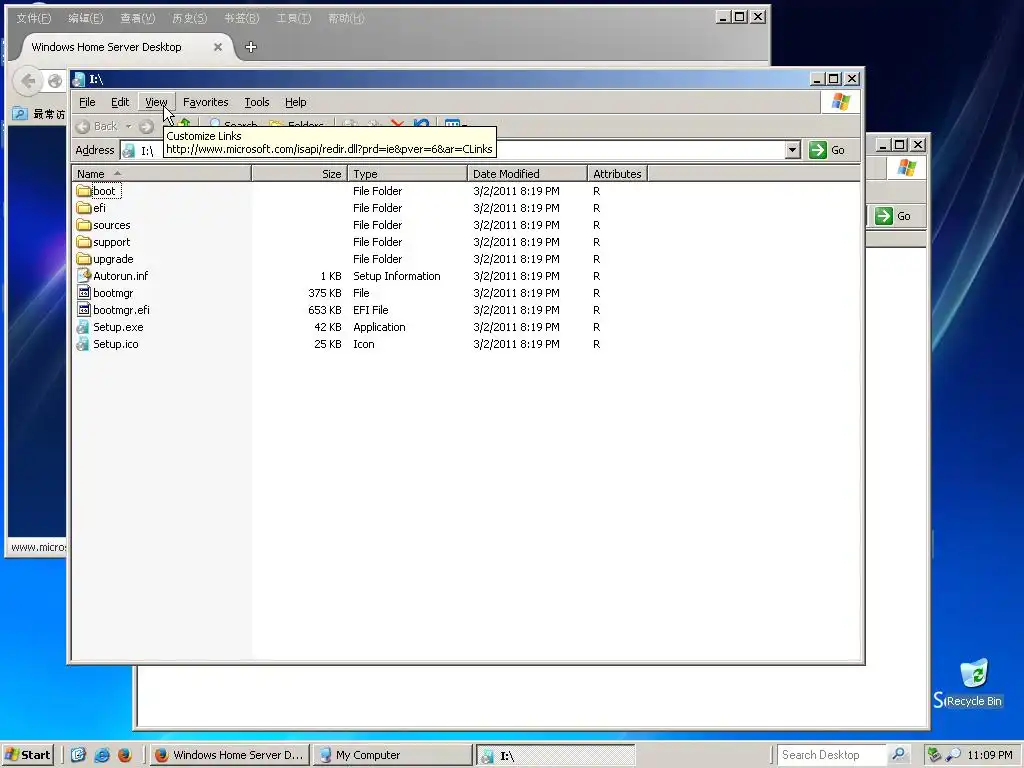The width and height of the screenshot is (1024, 768).
Task: Open a new Firefox tab with plus
Action: click(251, 47)
